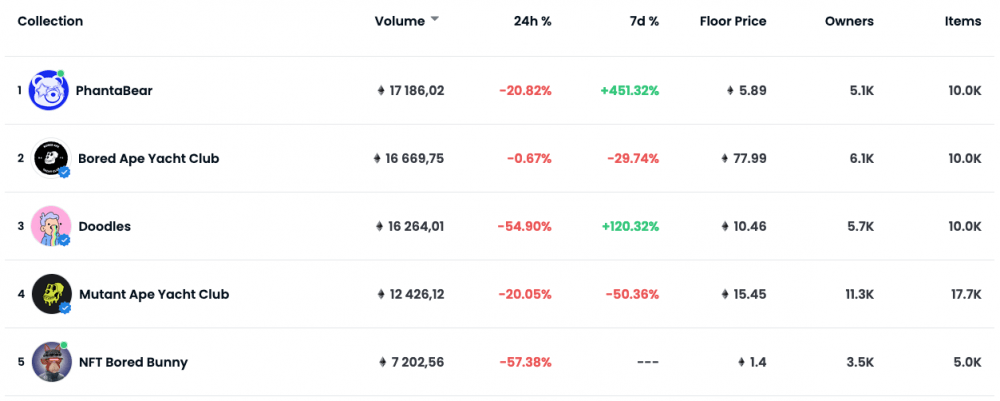The height and width of the screenshot is (401, 1000).
Task: Open the PhantaBear collection avatar
Action: pyautogui.click(x=48, y=91)
